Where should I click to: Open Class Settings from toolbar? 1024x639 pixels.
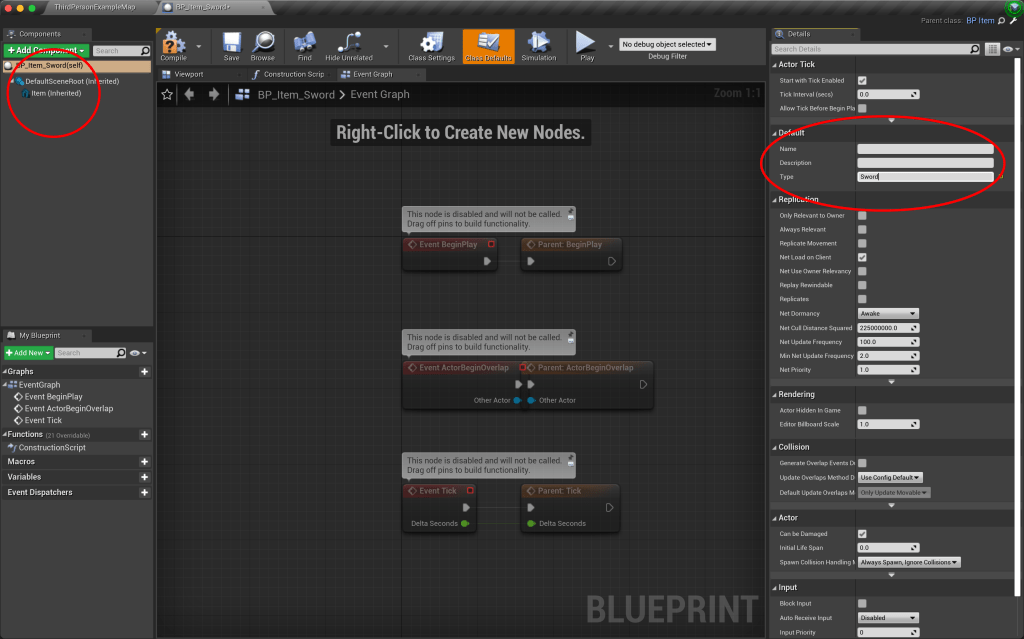click(432, 45)
